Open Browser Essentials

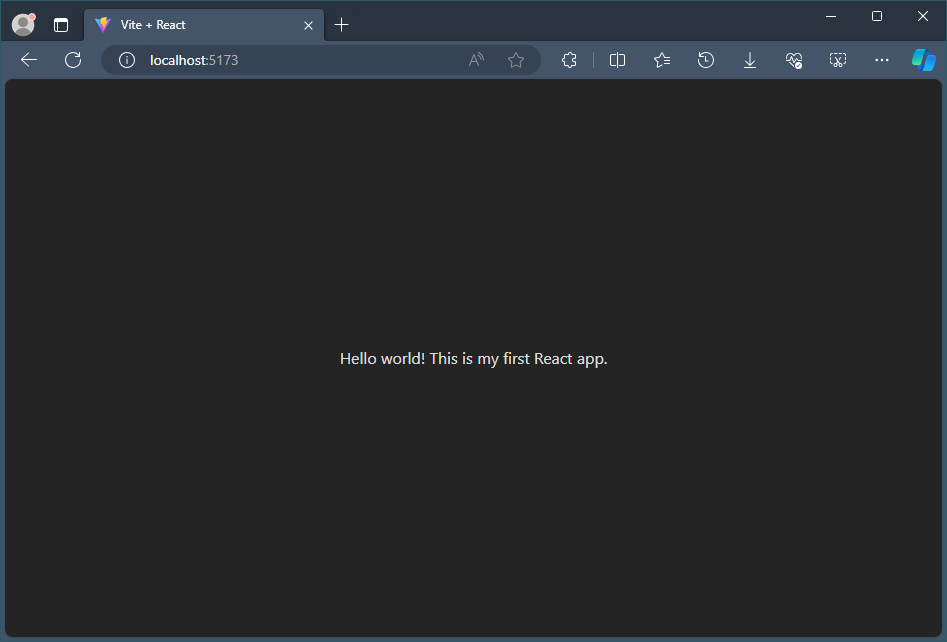coord(794,60)
